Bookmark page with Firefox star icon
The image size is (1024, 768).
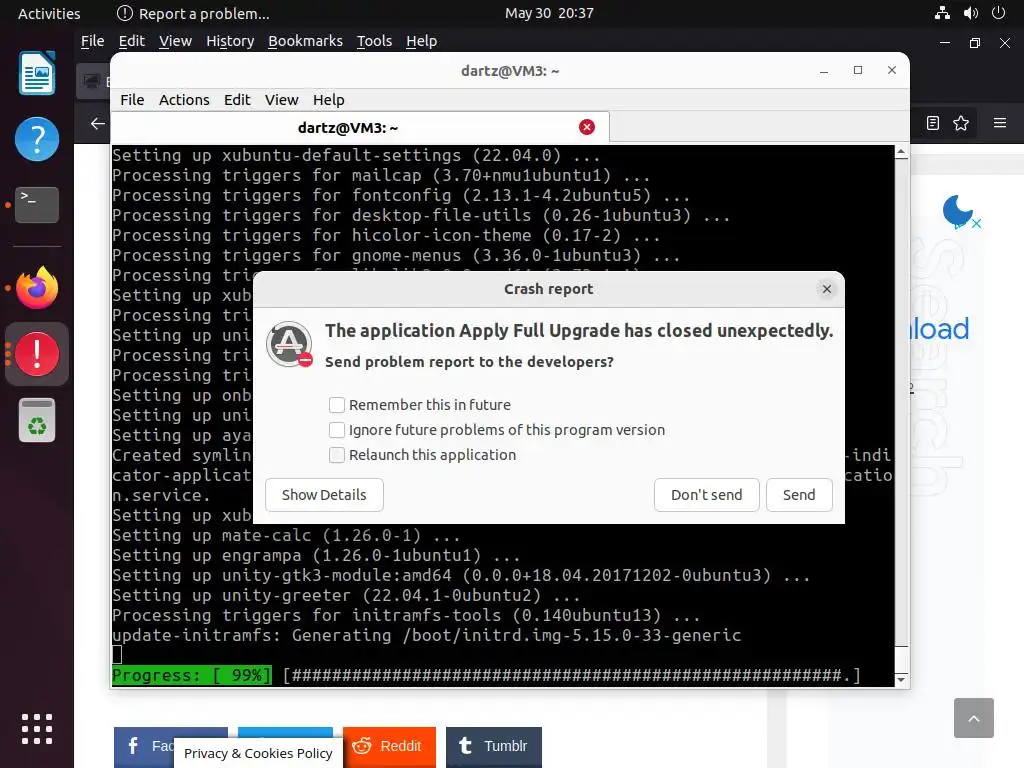point(961,123)
